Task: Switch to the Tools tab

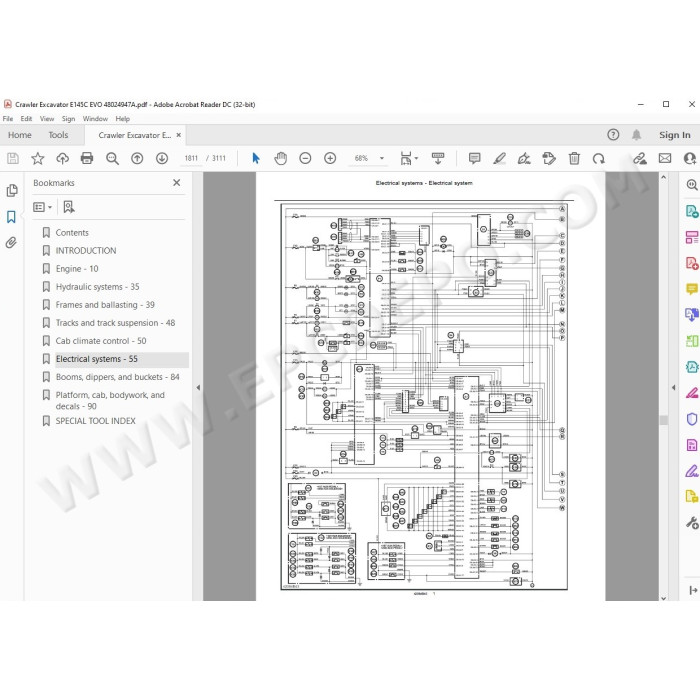Action: (x=58, y=135)
